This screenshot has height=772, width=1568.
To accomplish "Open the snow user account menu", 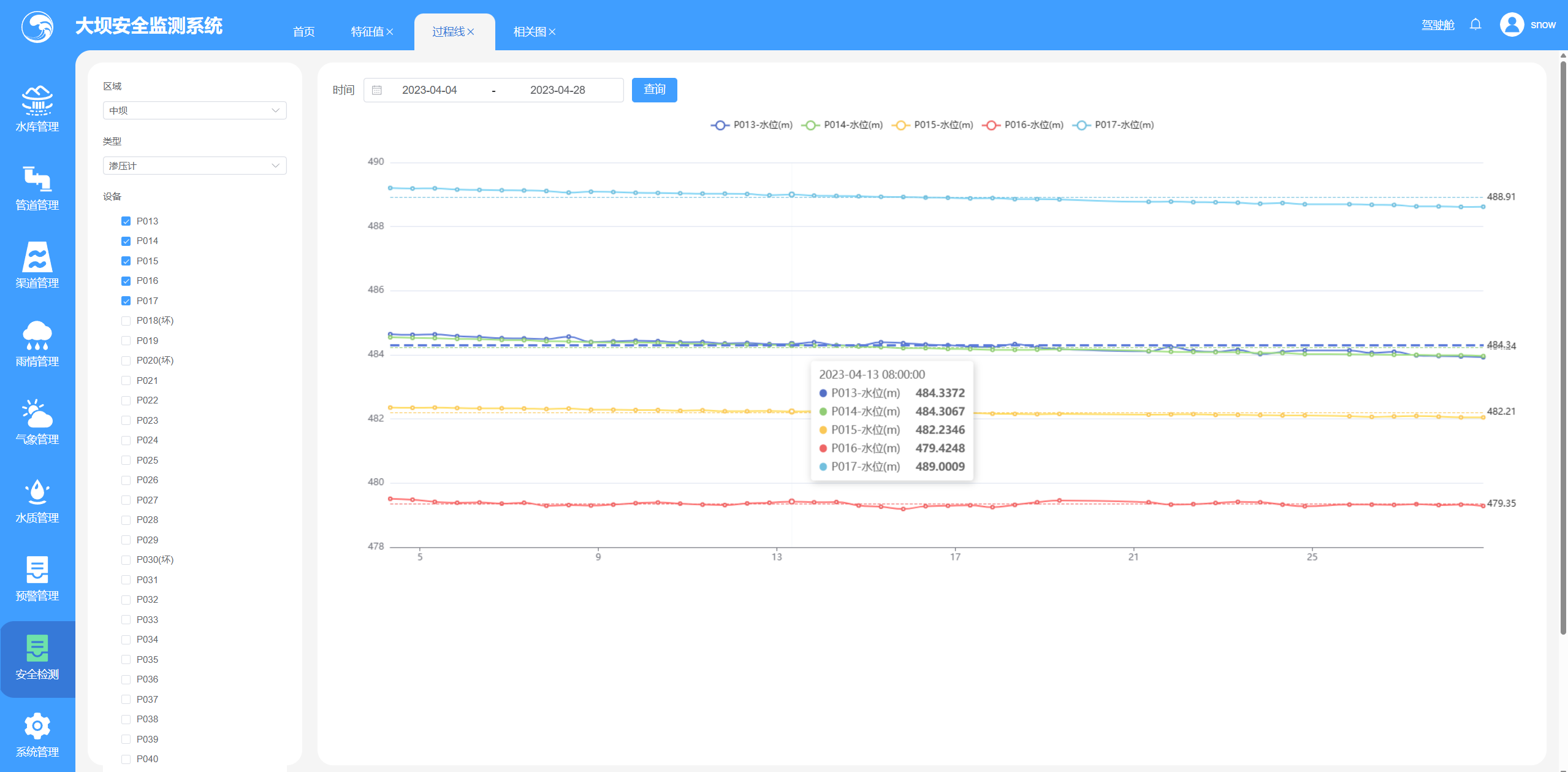I will pos(1528,25).
